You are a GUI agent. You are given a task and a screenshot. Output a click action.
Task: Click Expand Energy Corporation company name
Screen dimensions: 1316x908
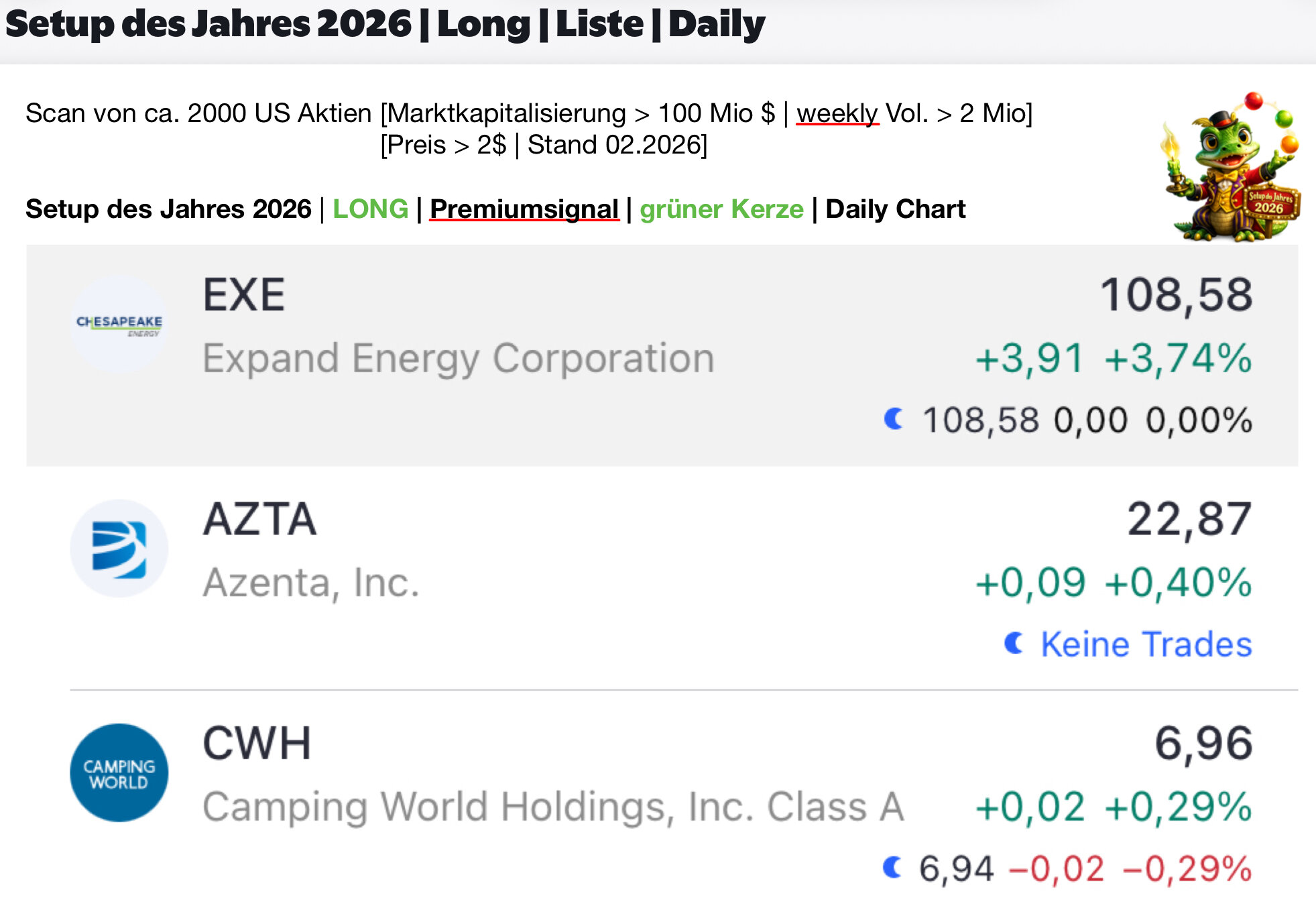[x=459, y=358]
